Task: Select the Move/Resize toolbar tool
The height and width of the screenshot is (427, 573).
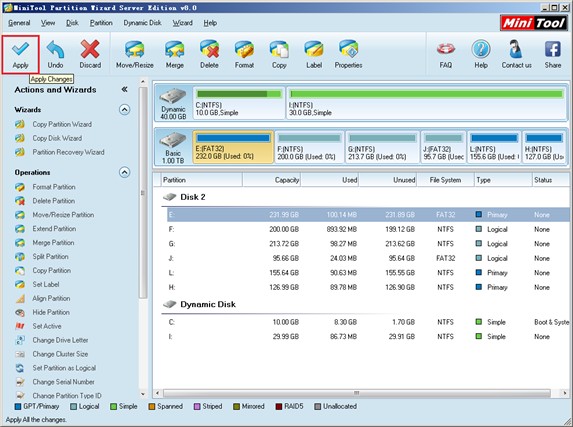Action: tap(134, 54)
